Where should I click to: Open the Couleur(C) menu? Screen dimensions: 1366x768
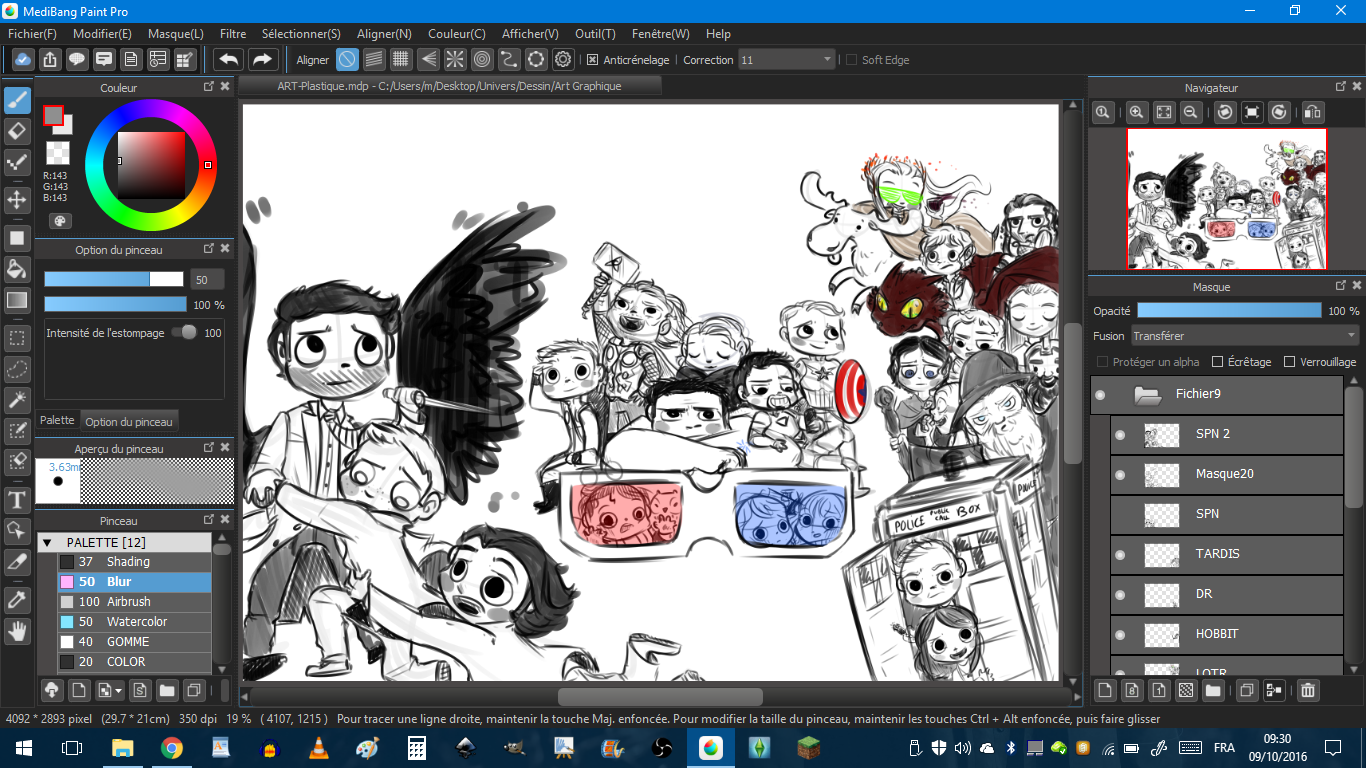[x=457, y=34]
